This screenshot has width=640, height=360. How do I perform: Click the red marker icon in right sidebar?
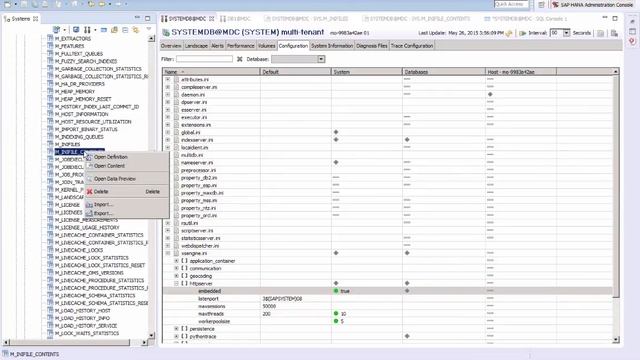click(632, 41)
